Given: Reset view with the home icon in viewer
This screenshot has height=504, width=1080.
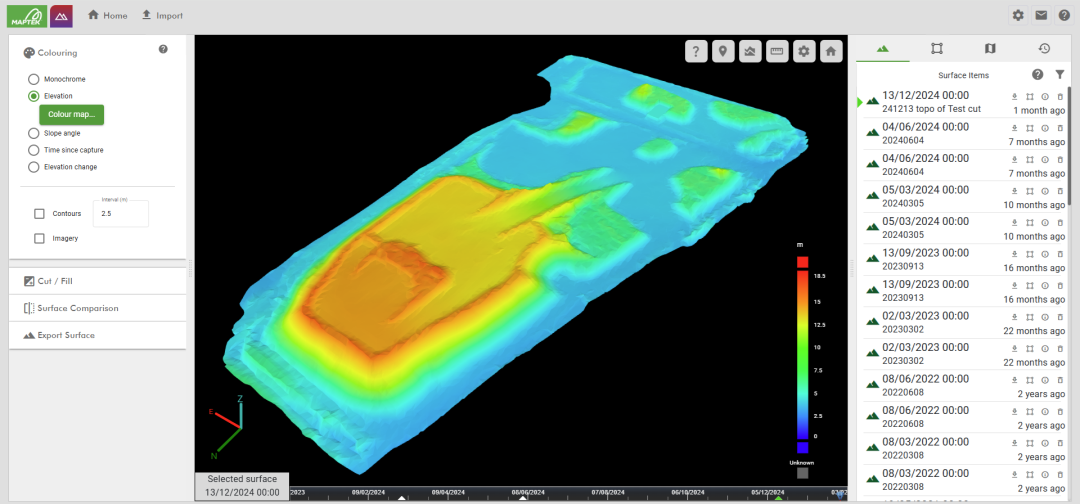Looking at the screenshot, I should click(x=830, y=52).
